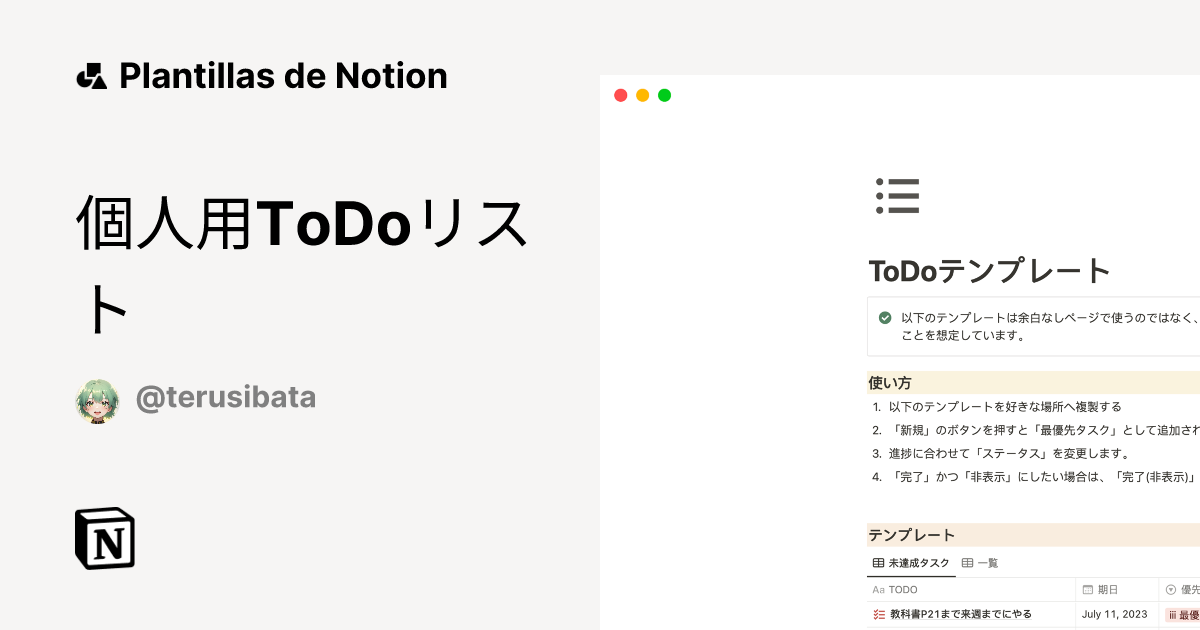Click the table icon beside 一覧 tab
The height and width of the screenshot is (630, 1200).
coord(966,562)
